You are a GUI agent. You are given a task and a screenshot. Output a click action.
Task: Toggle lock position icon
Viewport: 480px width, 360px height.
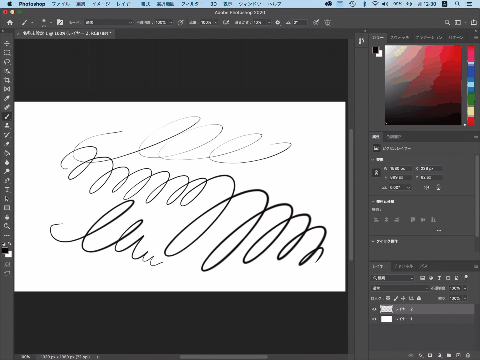tap(403, 298)
